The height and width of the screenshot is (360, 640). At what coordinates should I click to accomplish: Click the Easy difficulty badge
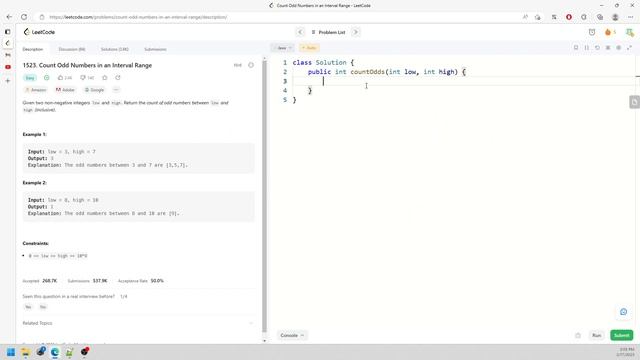point(30,78)
